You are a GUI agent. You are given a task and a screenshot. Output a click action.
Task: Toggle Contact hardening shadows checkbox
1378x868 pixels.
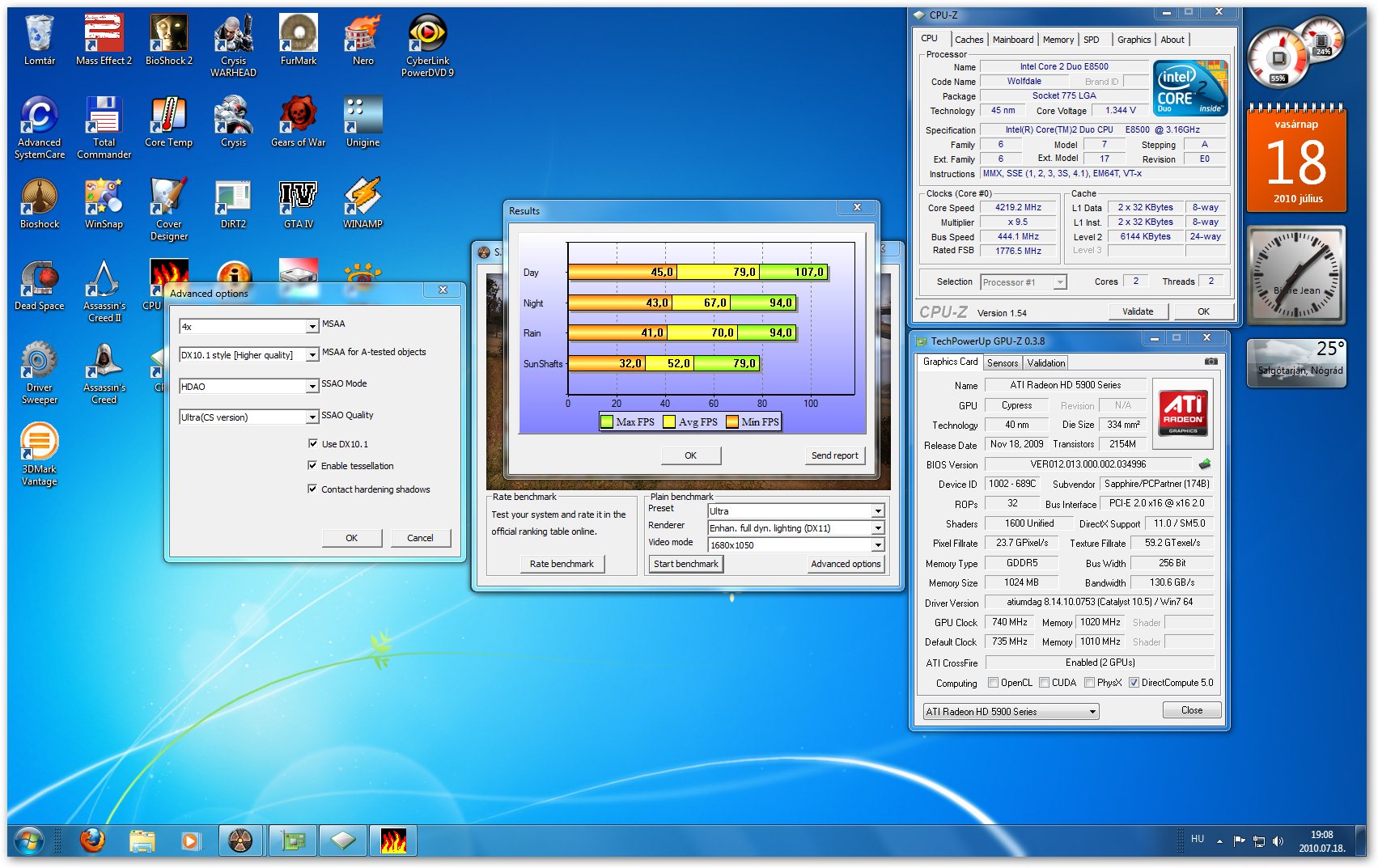click(312, 489)
